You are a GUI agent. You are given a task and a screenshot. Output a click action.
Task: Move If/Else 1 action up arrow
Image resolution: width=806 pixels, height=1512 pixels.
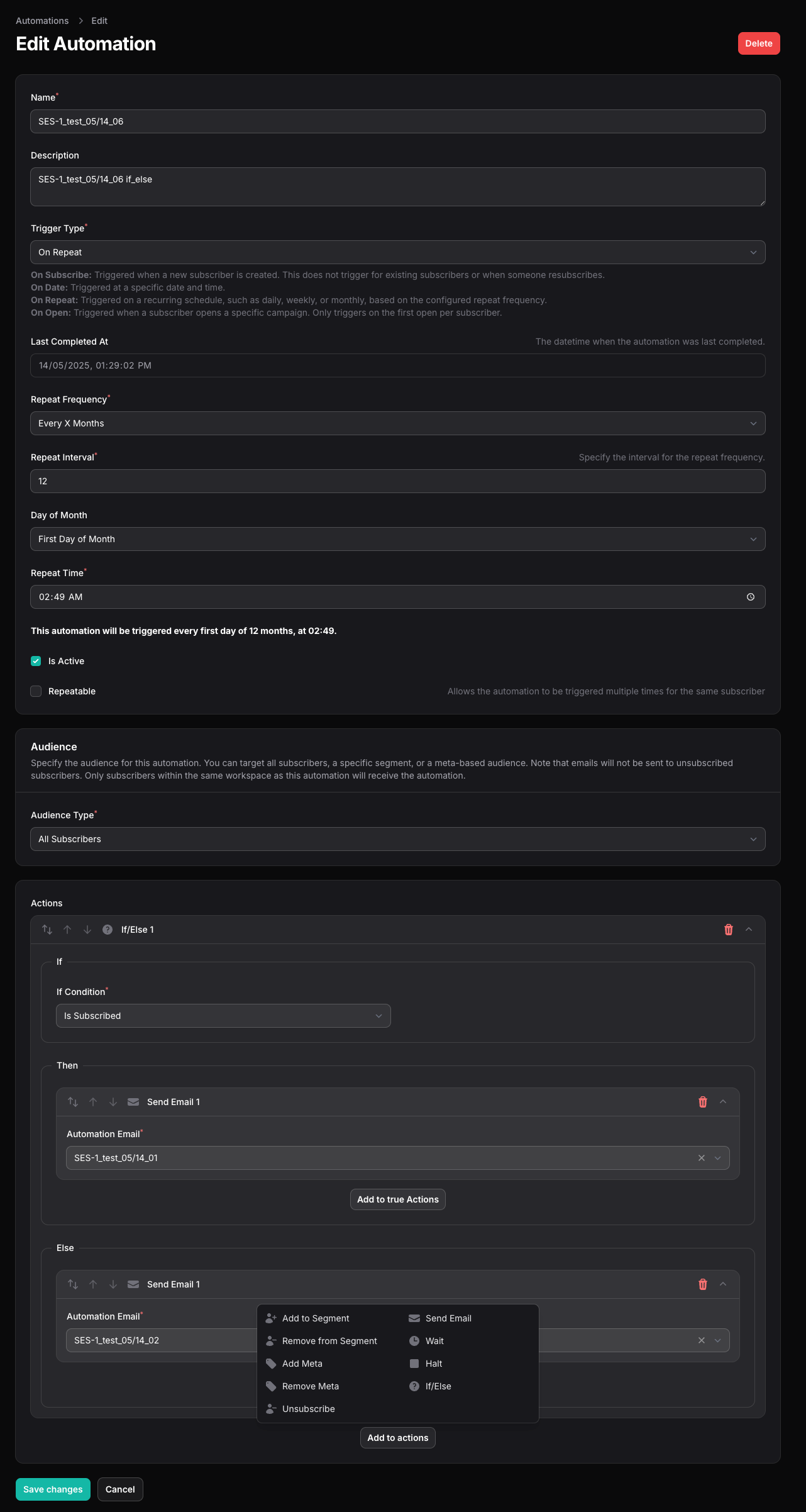coord(67,930)
